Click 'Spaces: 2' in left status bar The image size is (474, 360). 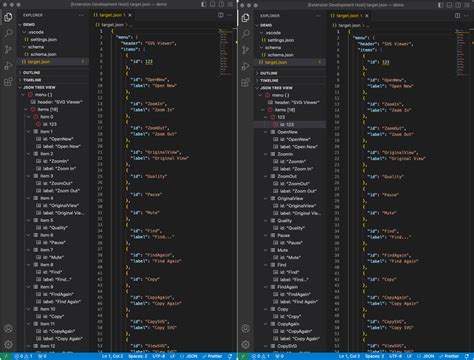(x=138, y=356)
